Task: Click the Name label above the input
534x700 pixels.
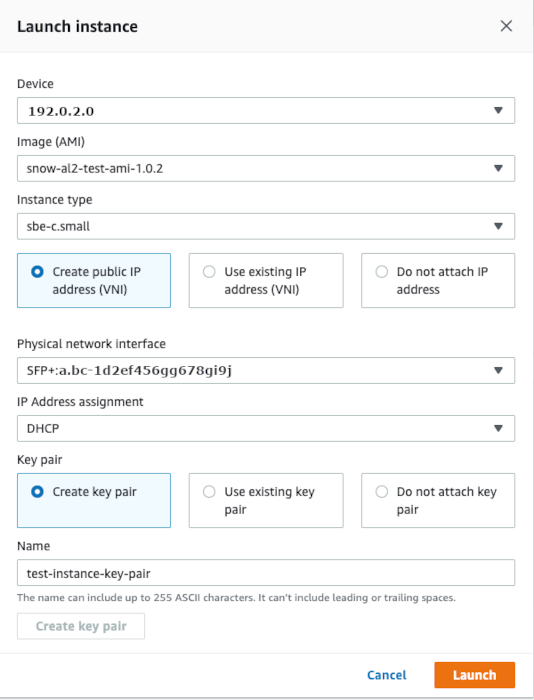Action: click(x=33, y=546)
